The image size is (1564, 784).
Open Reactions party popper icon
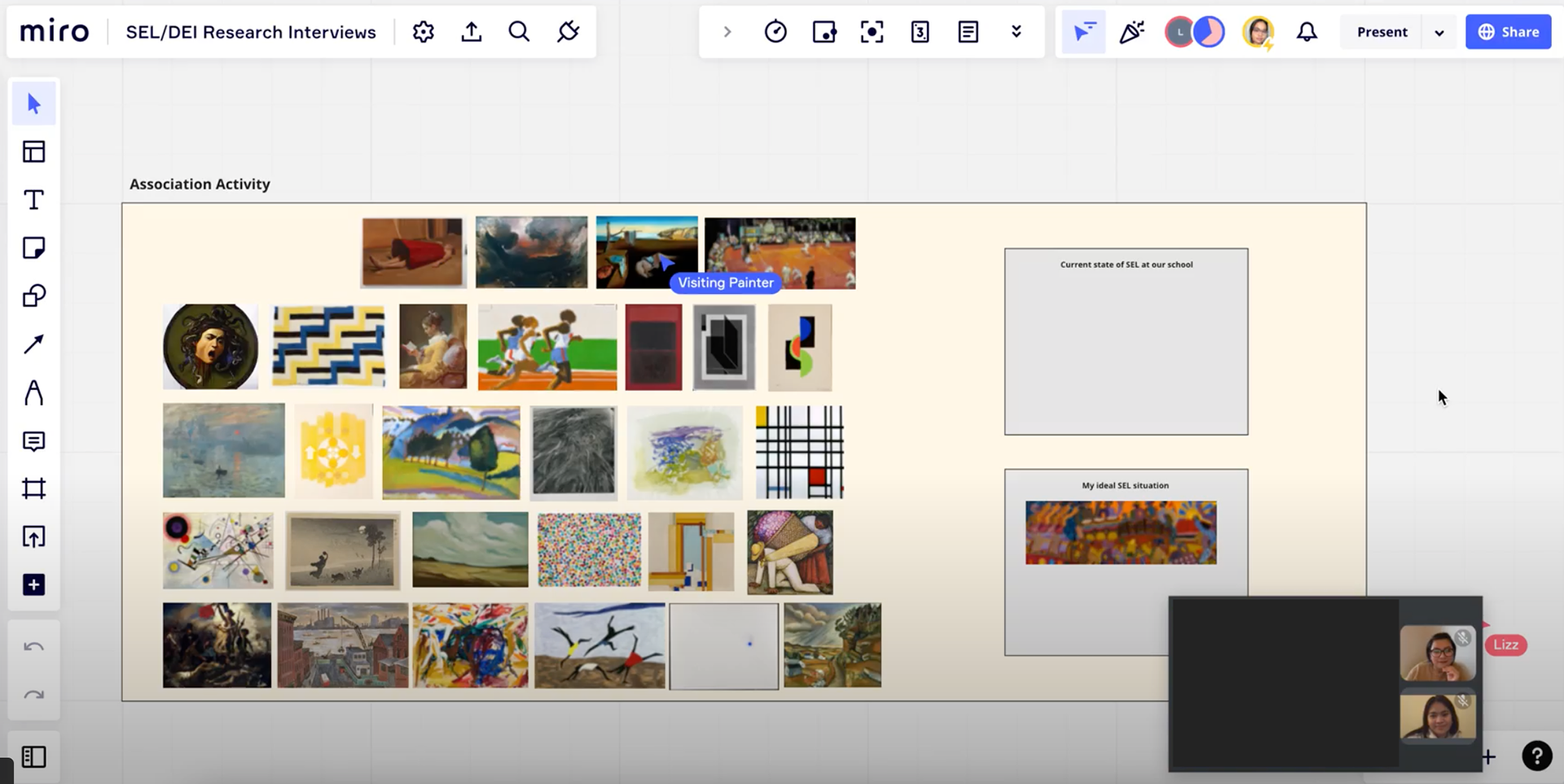pyautogui.click(x=1132, y=32)
